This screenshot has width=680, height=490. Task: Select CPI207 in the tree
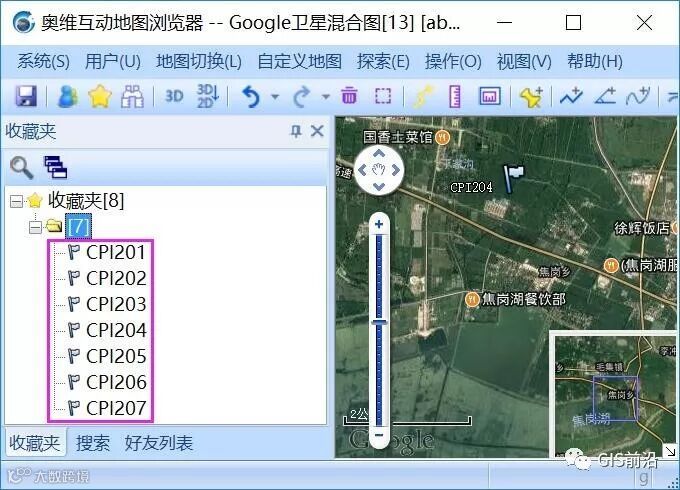pyautogui.click(x=115, y=408)
